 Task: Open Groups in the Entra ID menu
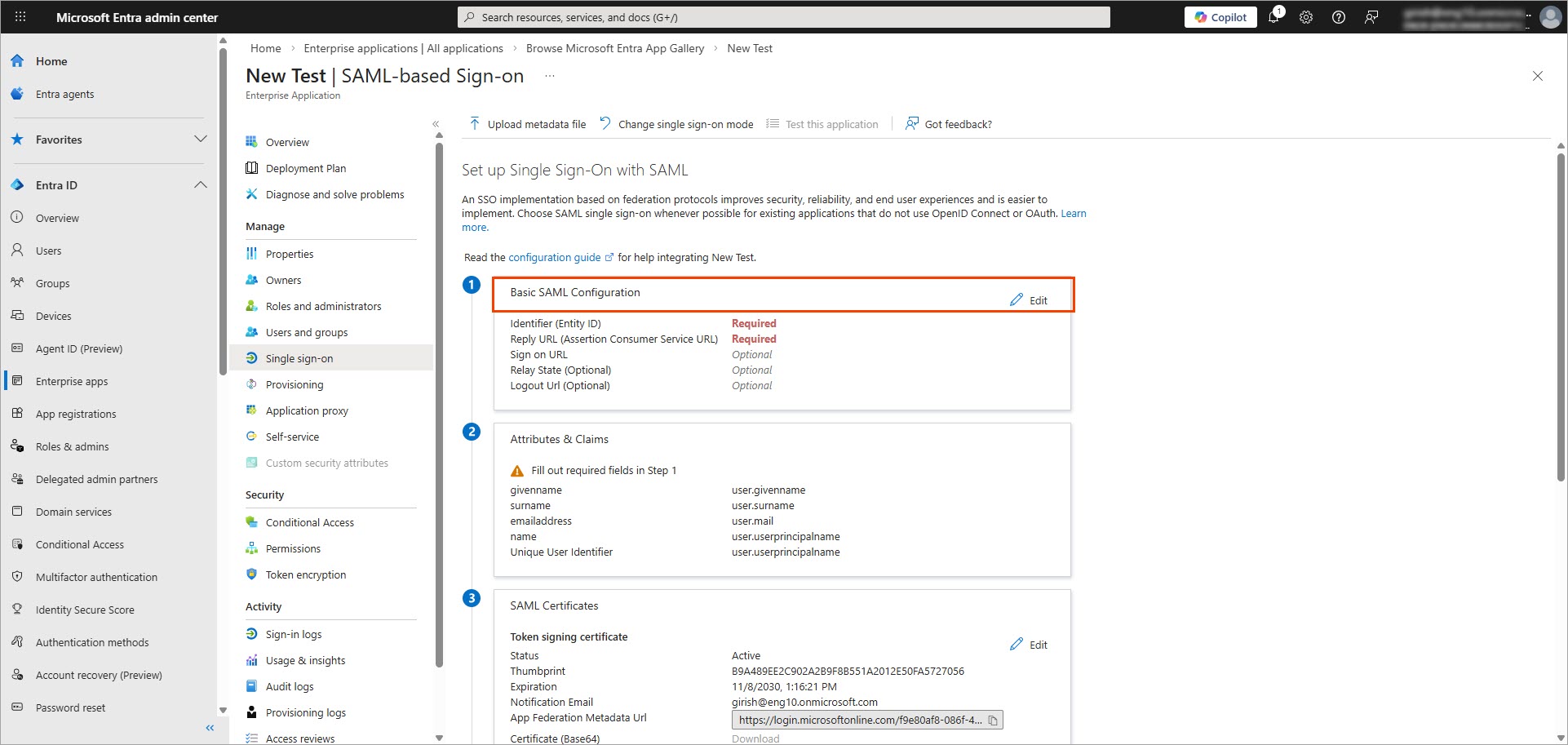pos(52,283)
